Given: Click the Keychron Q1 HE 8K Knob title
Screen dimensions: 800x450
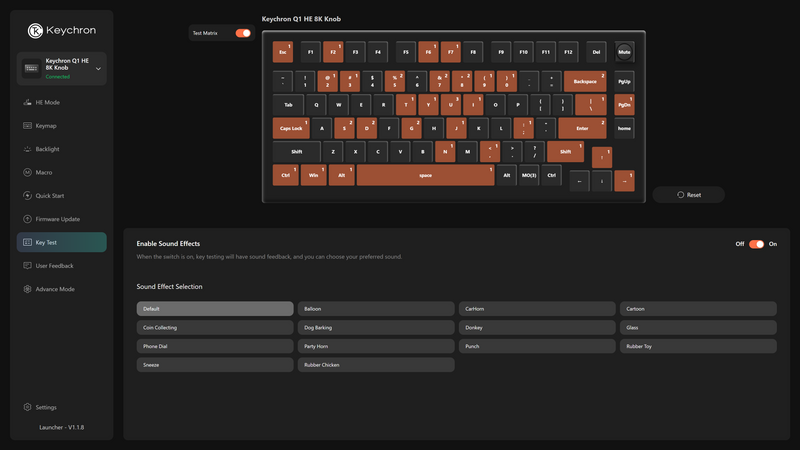Looking at the screenshot, I should pyautogui.click(x=302, y=19).
